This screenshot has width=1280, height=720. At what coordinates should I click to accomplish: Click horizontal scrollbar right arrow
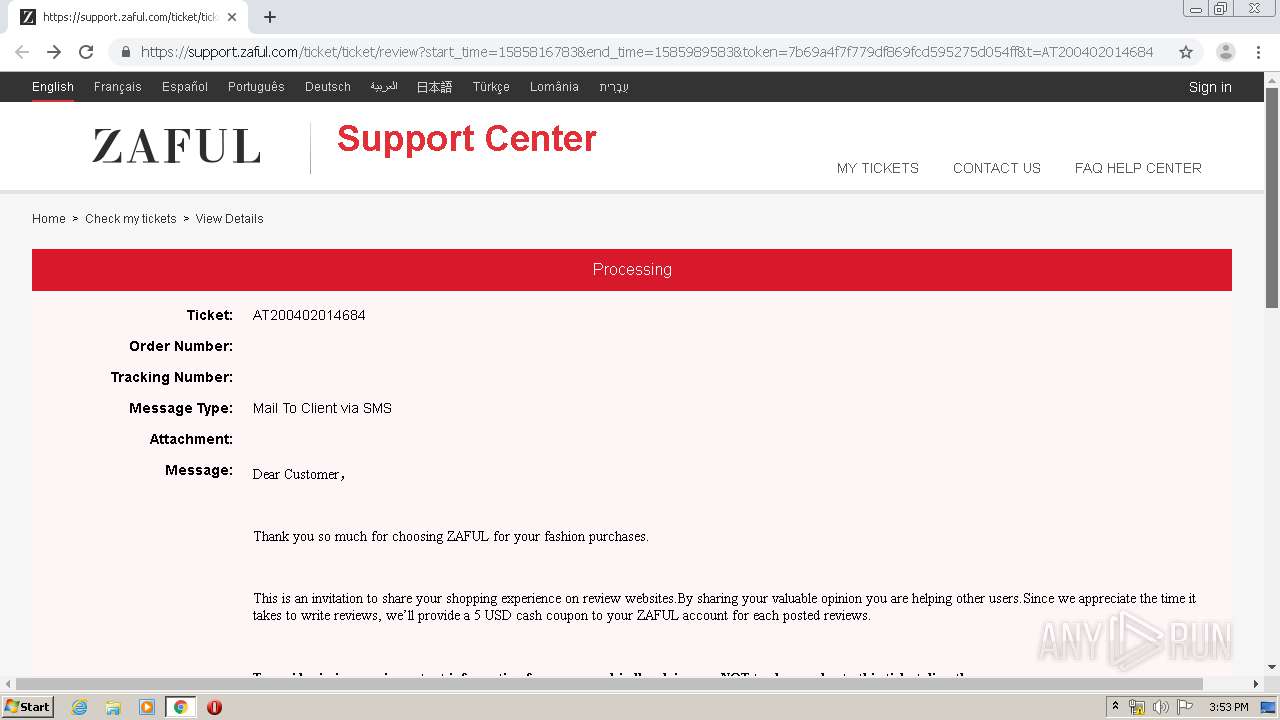pyautogui.click(x=1257, y=684)
